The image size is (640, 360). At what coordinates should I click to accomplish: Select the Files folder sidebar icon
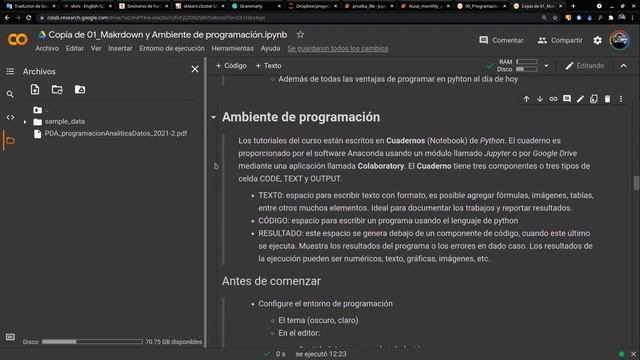tap(10, 141)
